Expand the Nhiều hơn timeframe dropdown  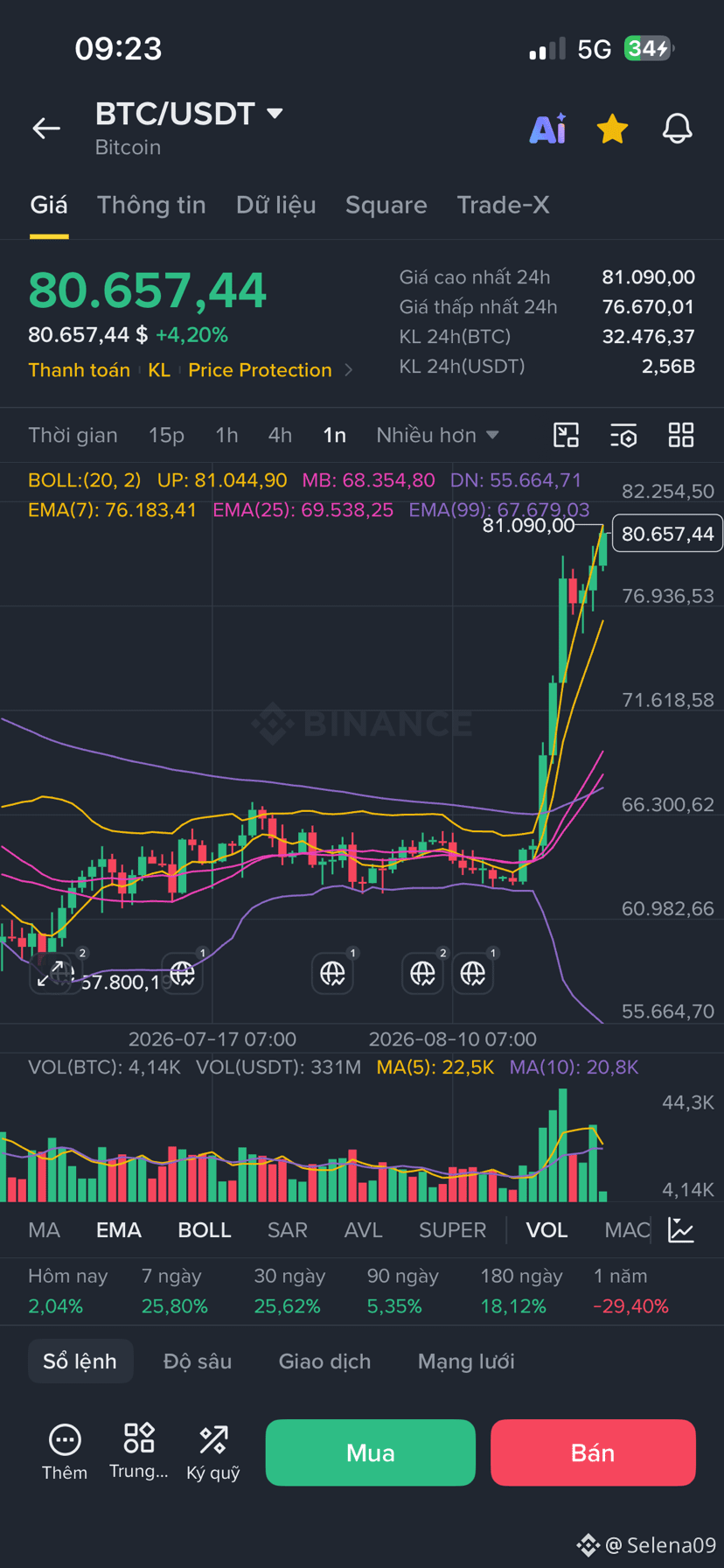pos(437,435)
